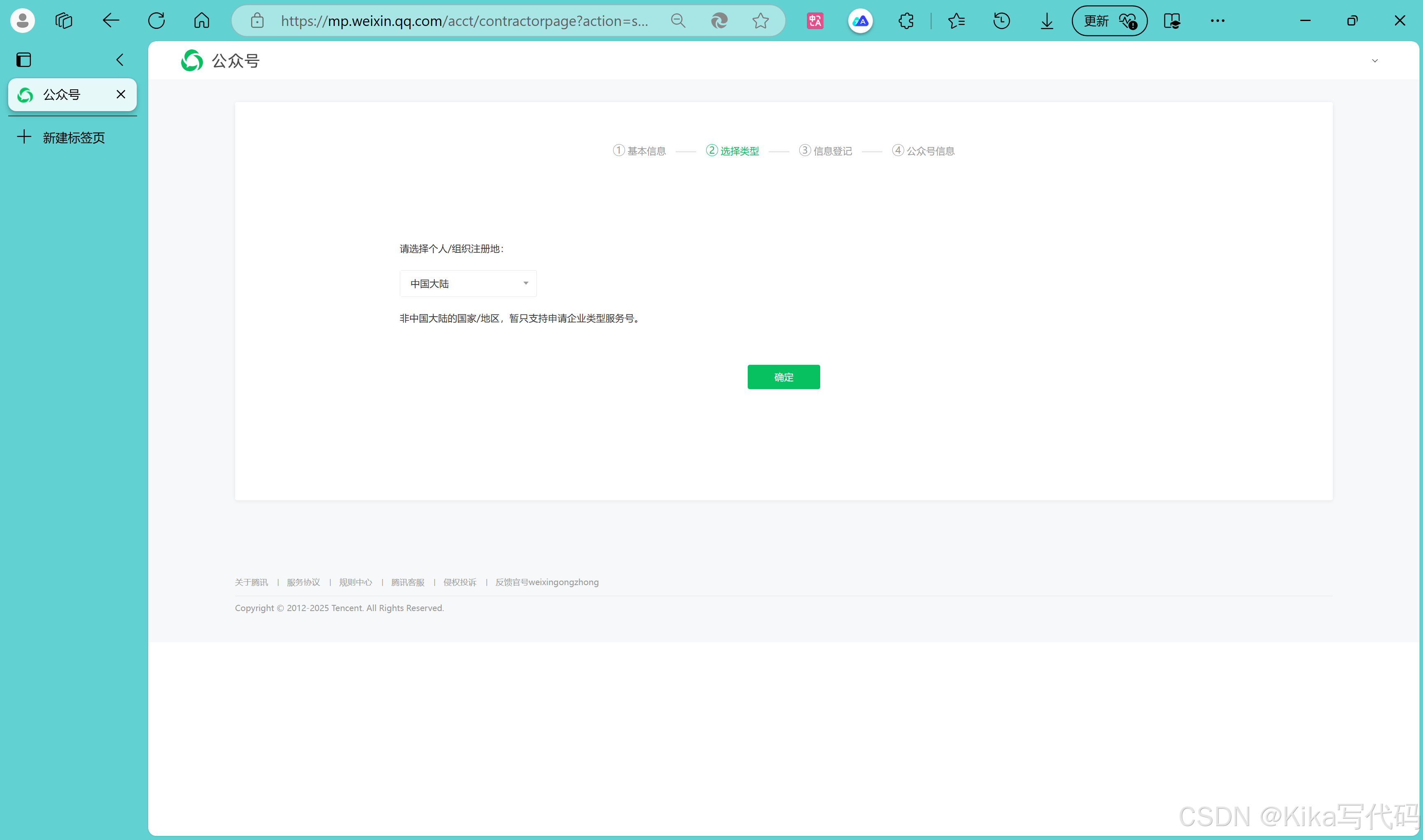Add page to favorites star icon
The height and width of the screenshot is (840, 1423).
click(x=760, y=21)
